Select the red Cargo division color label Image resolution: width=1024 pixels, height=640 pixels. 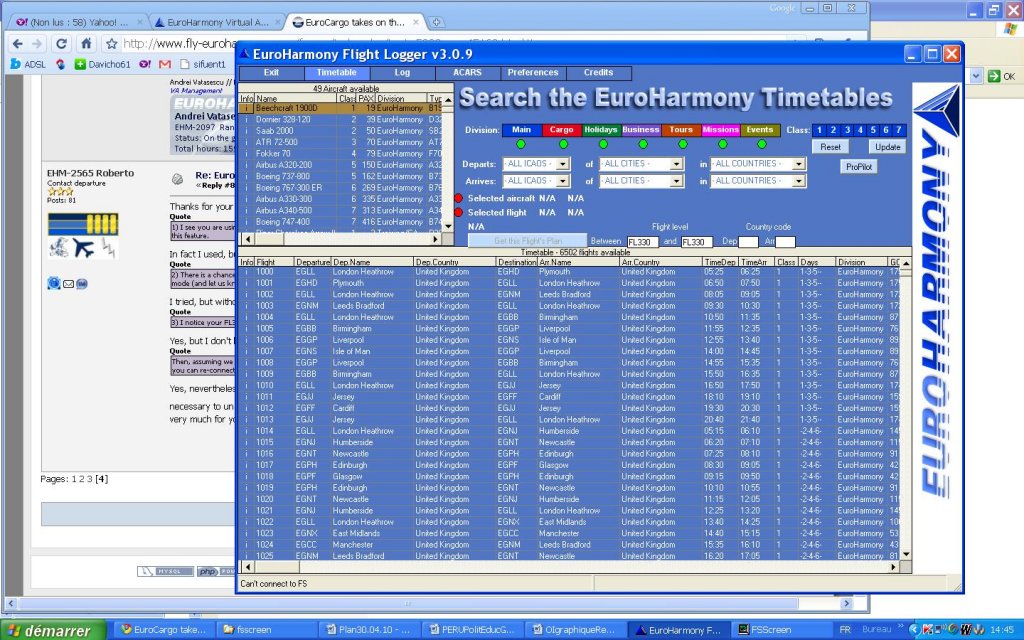tap(561, 130)
